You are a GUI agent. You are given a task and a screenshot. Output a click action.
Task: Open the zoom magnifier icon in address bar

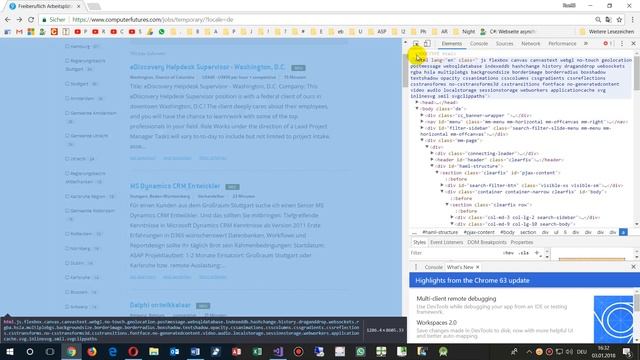pos(598,20)
